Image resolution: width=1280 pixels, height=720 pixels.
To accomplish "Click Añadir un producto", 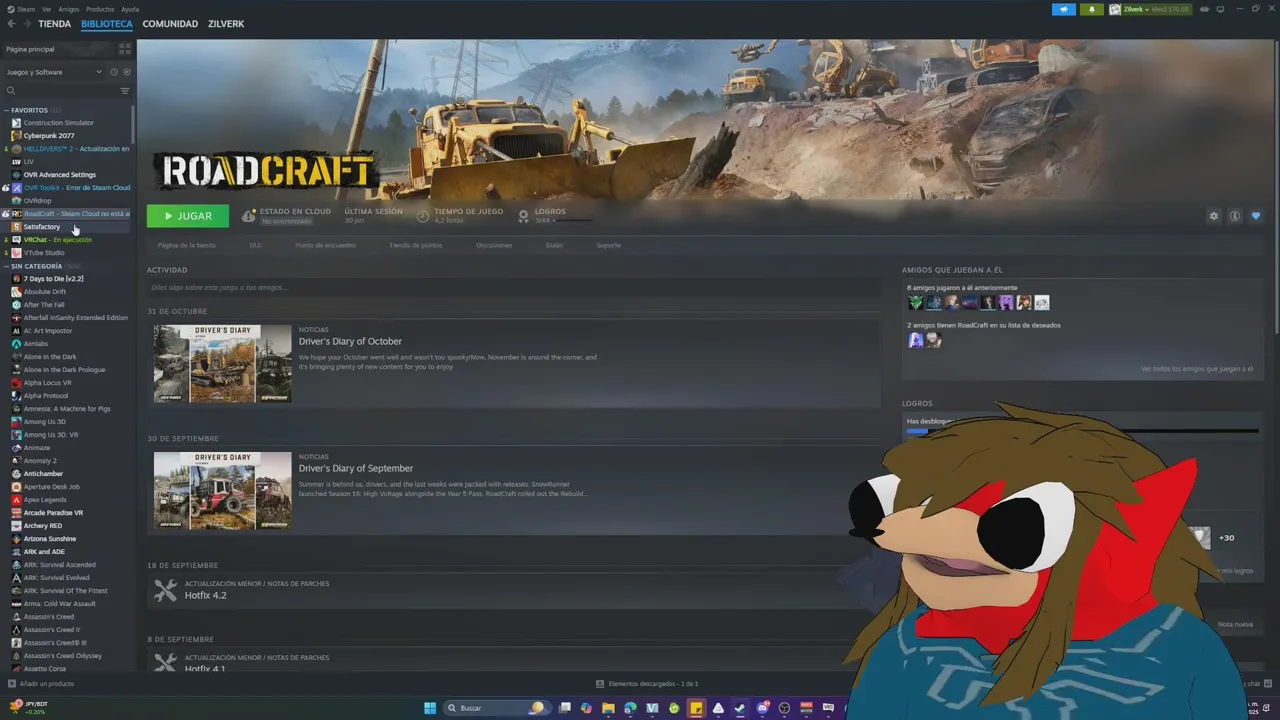I will pyautogui.click(x=41, y=684).
